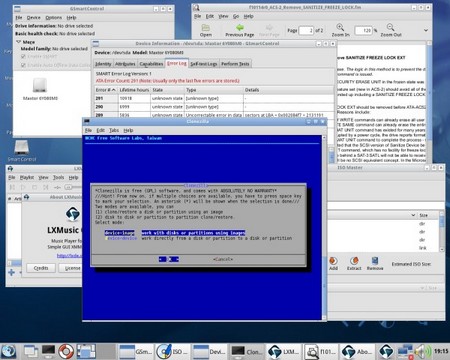This screenshot has height=360, width=450.
Task: Select error row 291 in error log
Action: click(x=214, y=98)
